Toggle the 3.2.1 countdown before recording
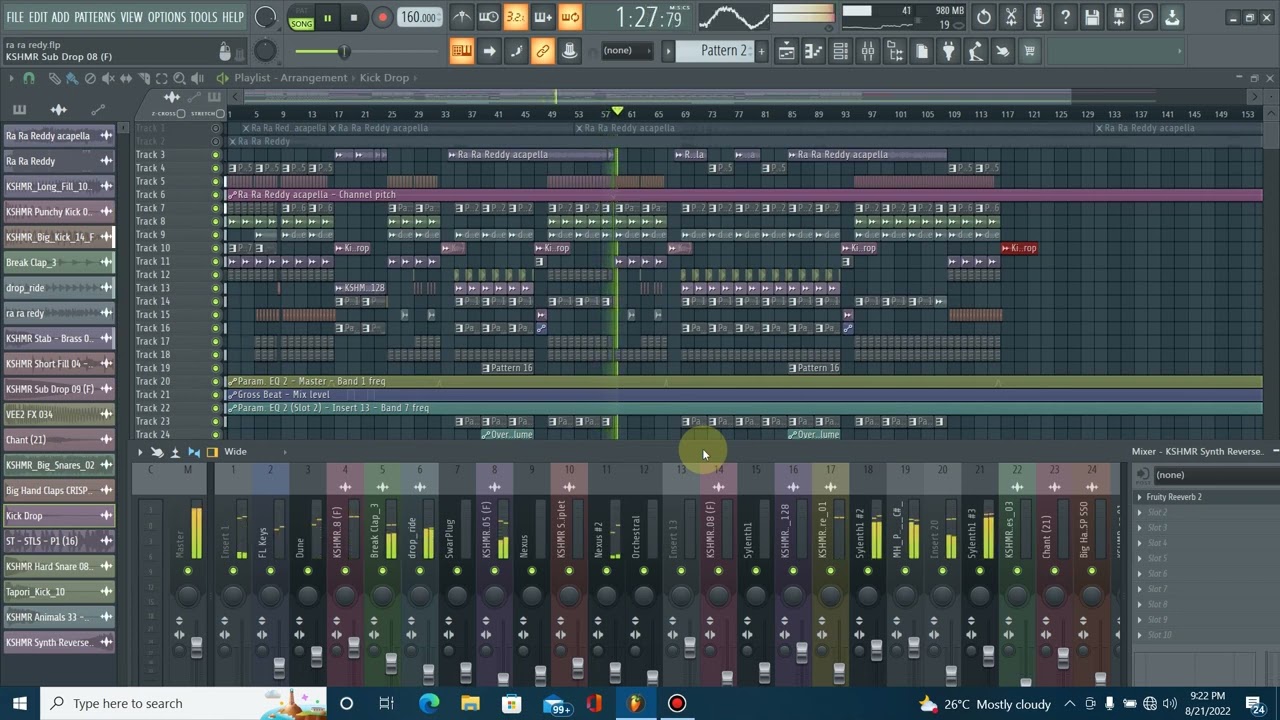 point(515,17)
